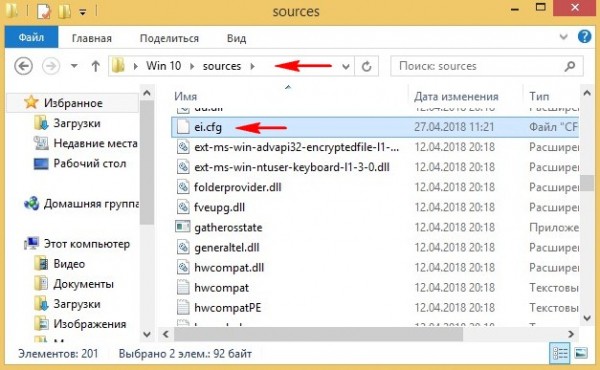The image size is (600, 370).
Task: Switch to the Вид tab
Action: [236, 38]
